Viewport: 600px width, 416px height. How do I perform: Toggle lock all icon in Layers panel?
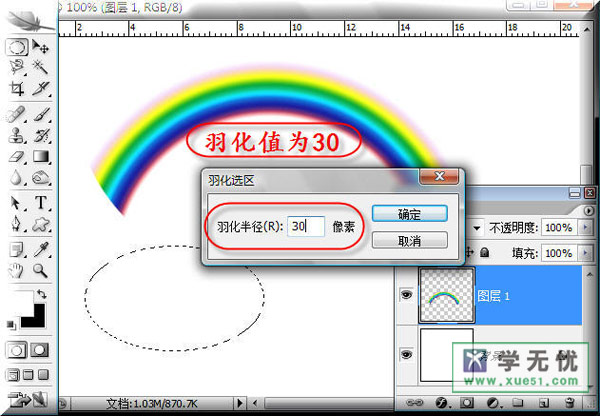pos(485,253)
